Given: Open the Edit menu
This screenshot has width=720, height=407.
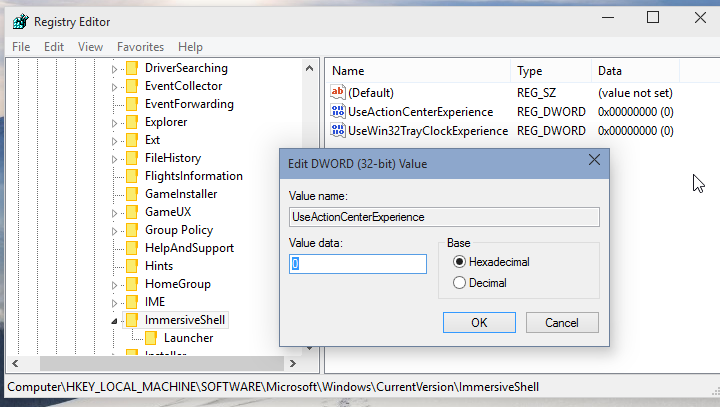Looking at the screenshot, I should (x=54, y=47).
